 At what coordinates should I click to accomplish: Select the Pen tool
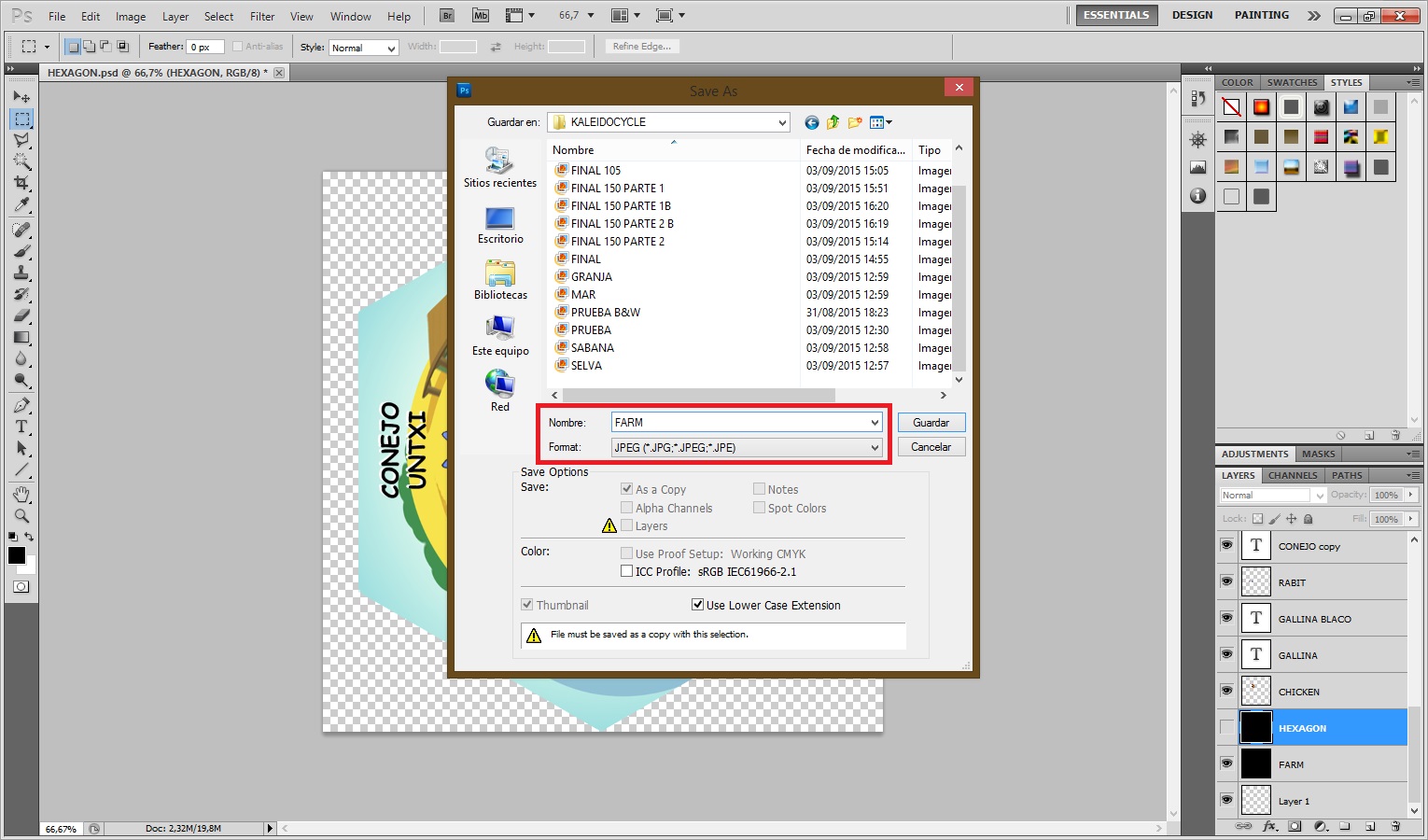pyautogui.click(x=21, y=405)
